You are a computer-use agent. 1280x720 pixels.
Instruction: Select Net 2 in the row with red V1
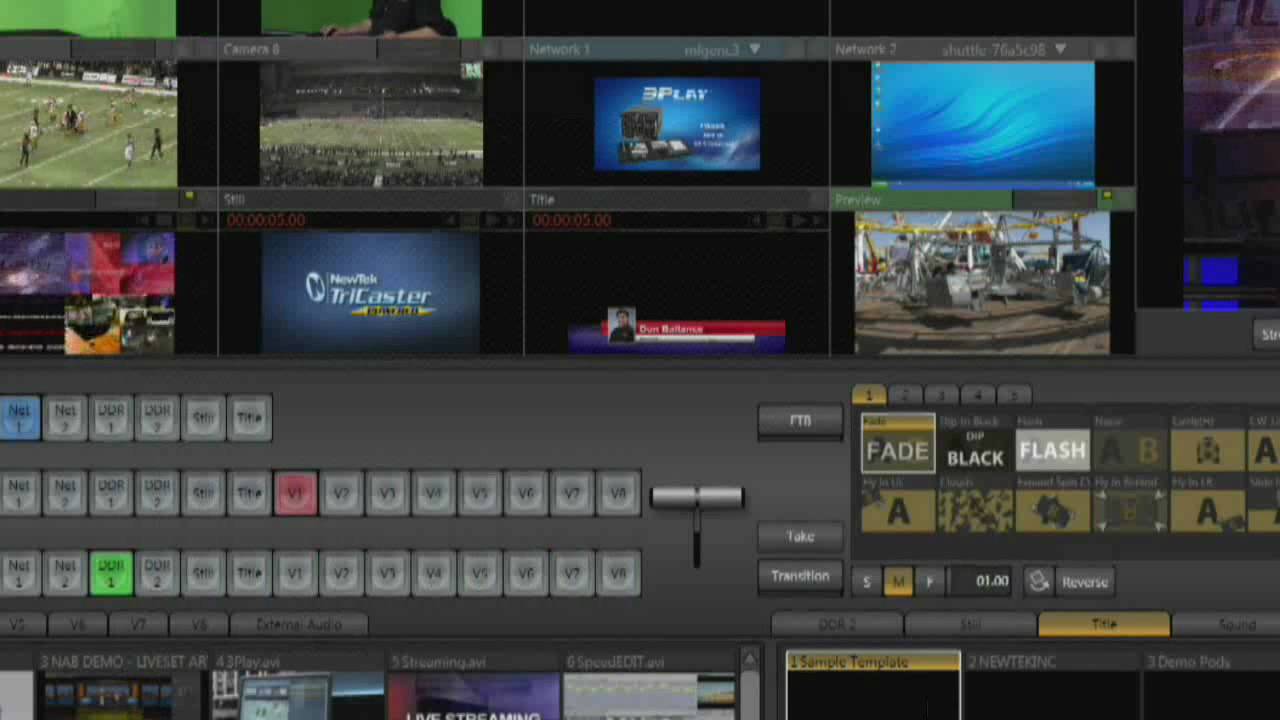[x=65, y=493]
